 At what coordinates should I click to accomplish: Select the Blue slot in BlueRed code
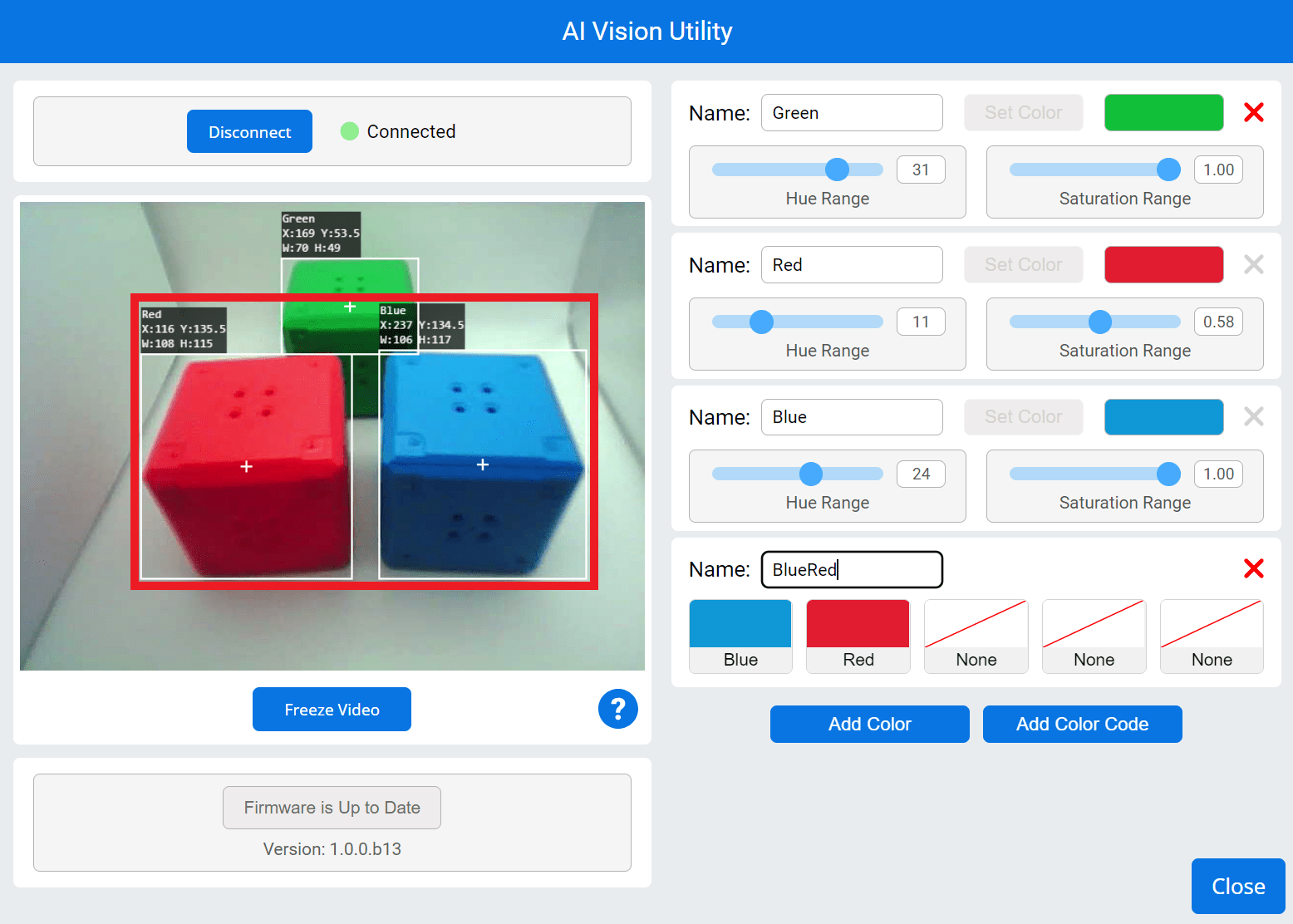coord(740,636)
